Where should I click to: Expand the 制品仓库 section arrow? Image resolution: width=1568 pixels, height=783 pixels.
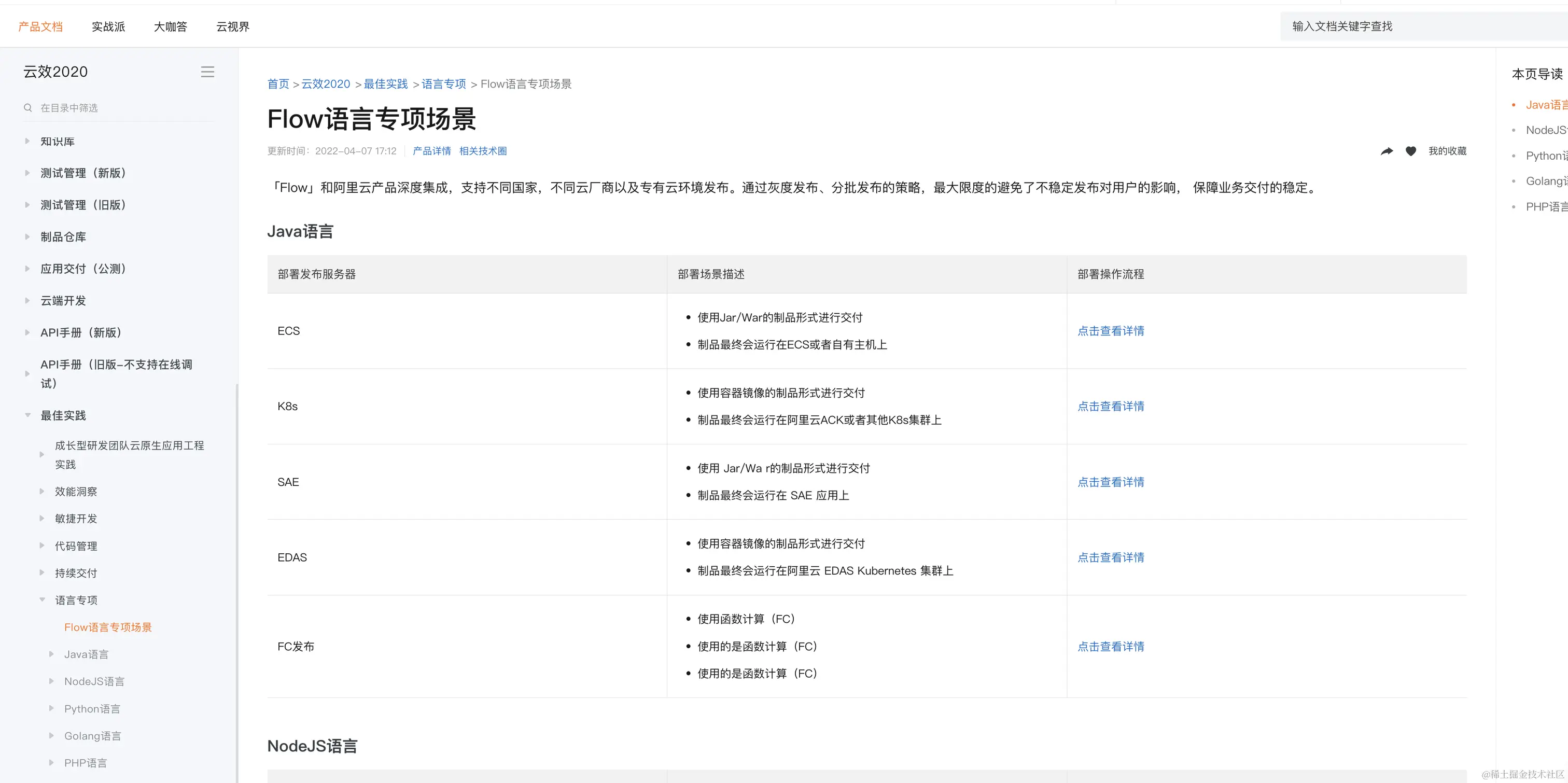click(27, 237)
